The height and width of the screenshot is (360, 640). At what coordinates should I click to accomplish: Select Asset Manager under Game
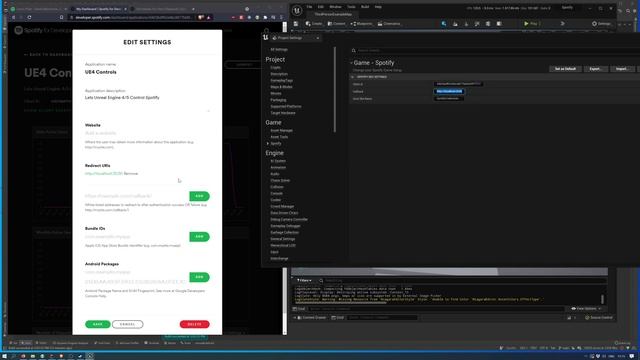(x=282, y=131)
